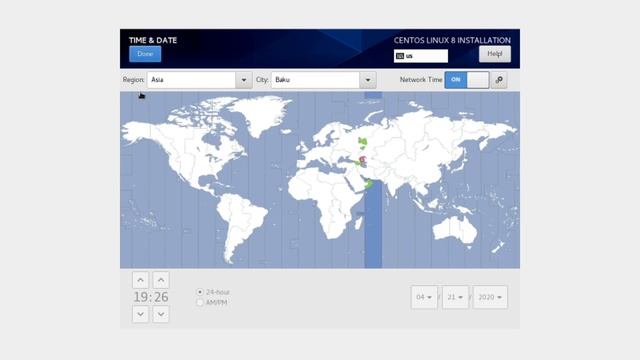Click the highlighted Baku timezone band on map
This screenshot has width=640, height=360.
click(373, 229)
